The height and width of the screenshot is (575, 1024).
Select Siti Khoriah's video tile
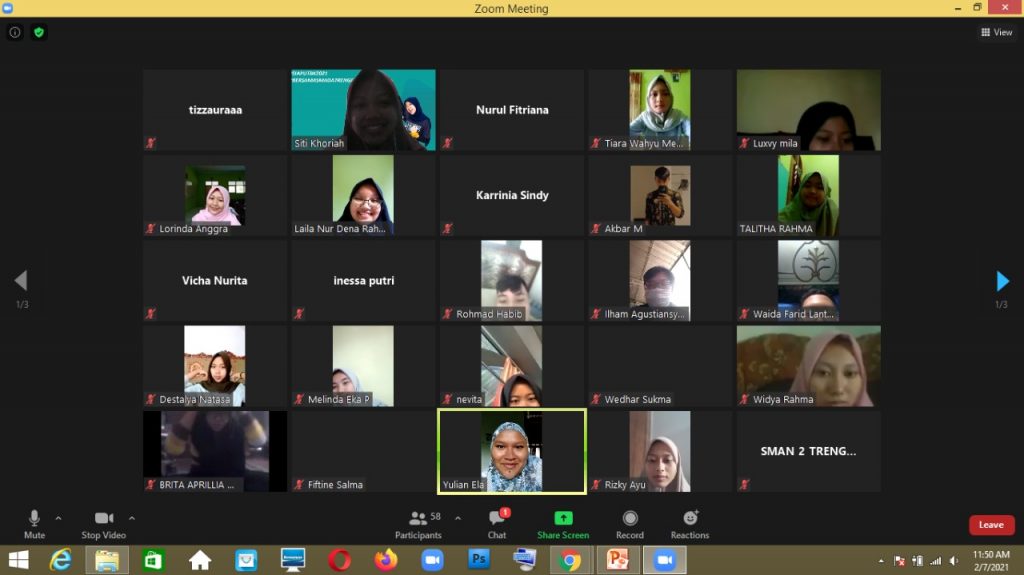point(363,110)
